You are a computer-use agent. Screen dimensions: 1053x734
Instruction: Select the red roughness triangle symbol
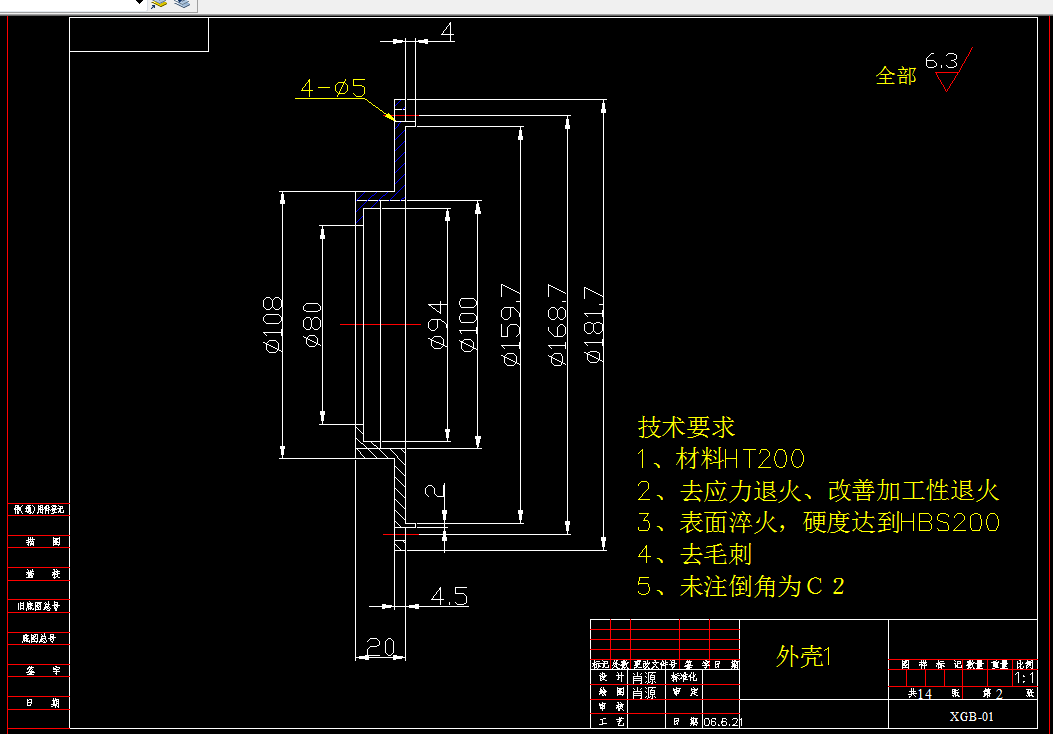(946, 82)
